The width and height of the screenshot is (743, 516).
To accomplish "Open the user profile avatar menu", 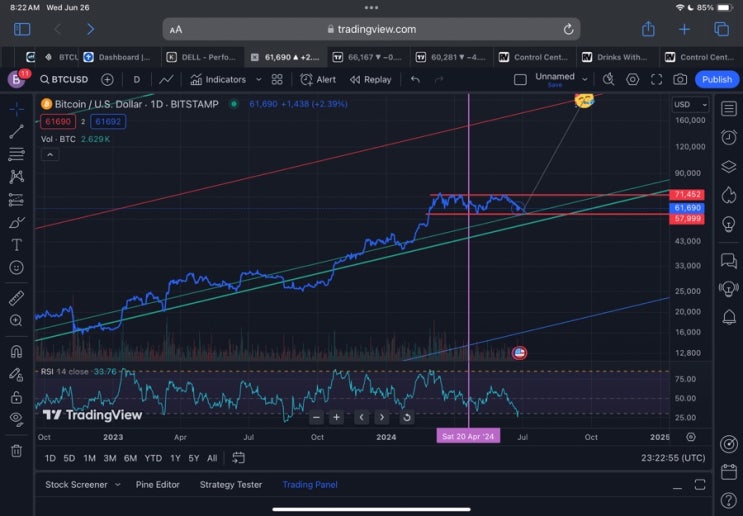I will pyautogui.click(x=17, y=79).
